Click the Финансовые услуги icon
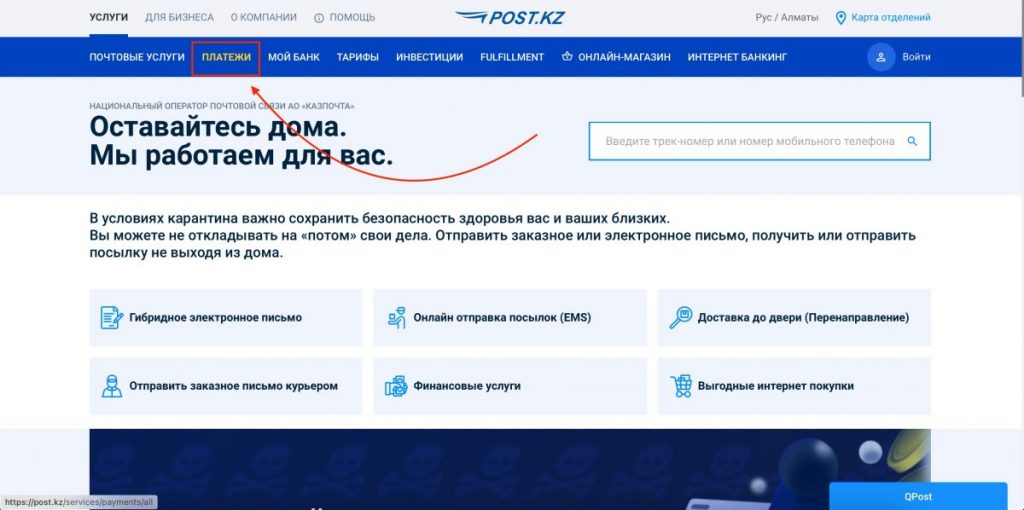This screenshot has height=510, width=1024. point(396,386)
